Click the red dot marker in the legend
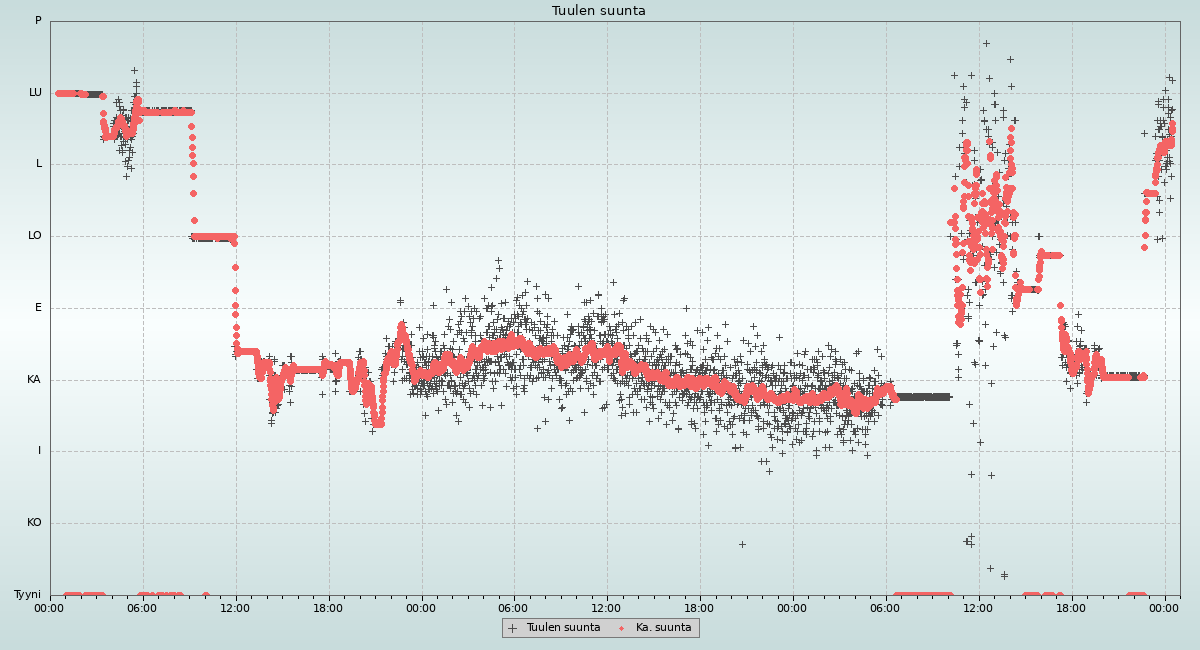This screenshot has width=1200, height=650. click(622, 628)
